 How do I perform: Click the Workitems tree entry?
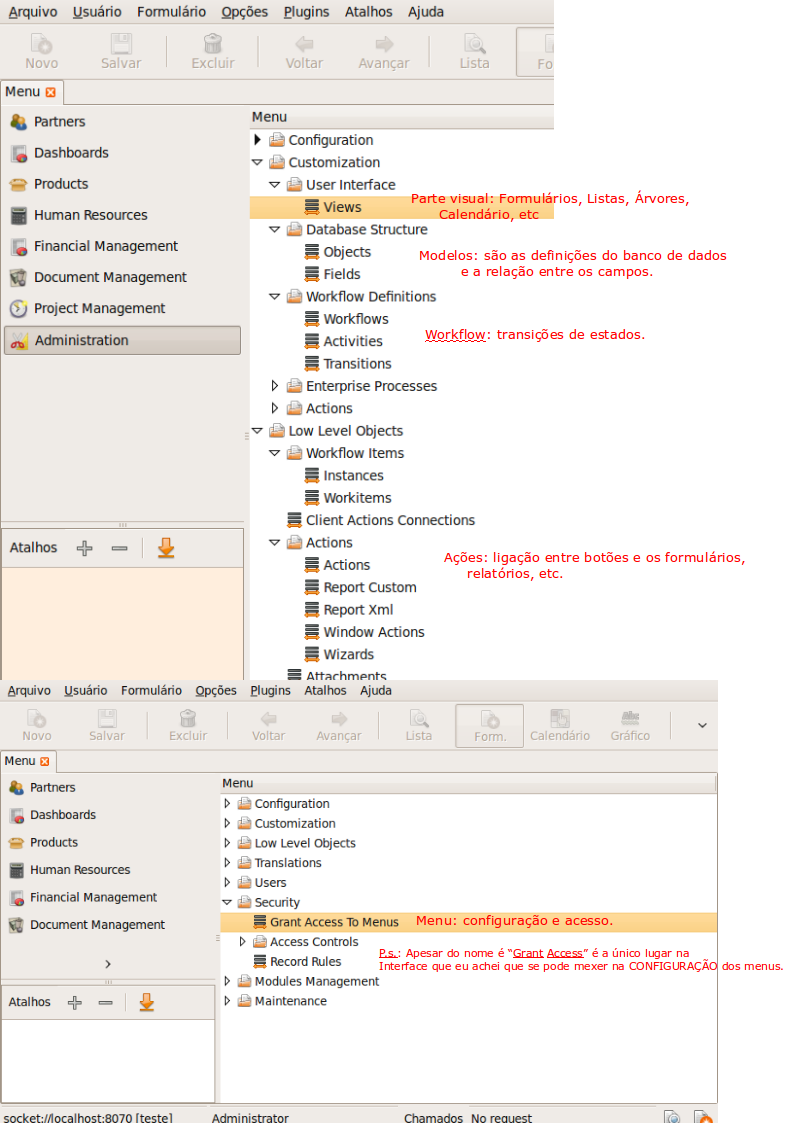(357, 498)
